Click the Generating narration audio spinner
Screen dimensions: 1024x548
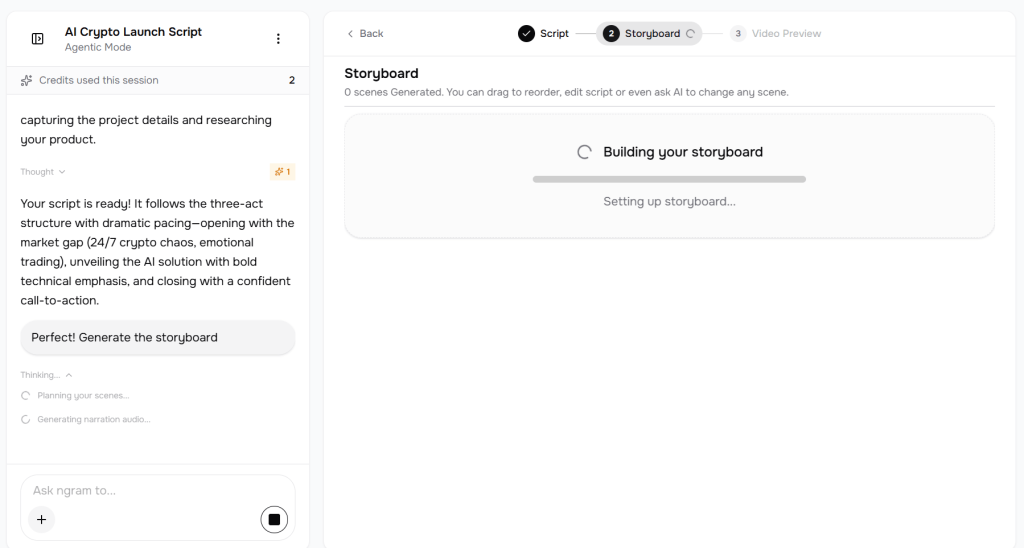pyautogui.click(x=26, y=420)
